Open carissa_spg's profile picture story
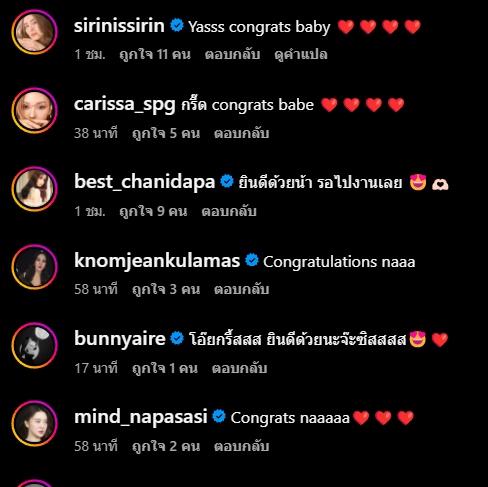 [x=34, y=111]
